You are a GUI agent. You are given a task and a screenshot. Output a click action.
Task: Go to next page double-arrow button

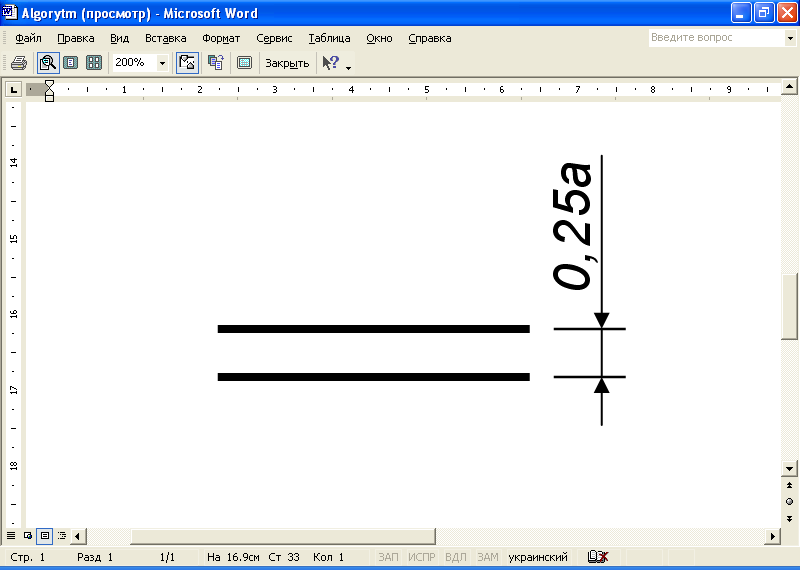coord(789,519)
